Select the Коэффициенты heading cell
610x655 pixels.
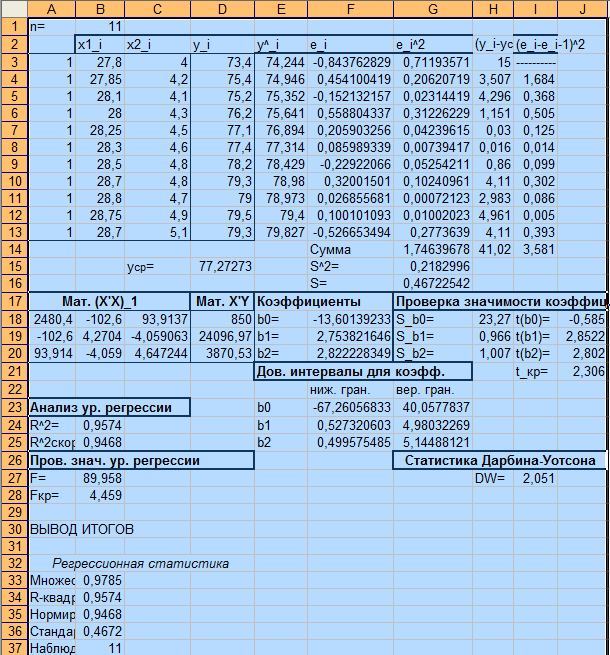(x=324, y=302)
